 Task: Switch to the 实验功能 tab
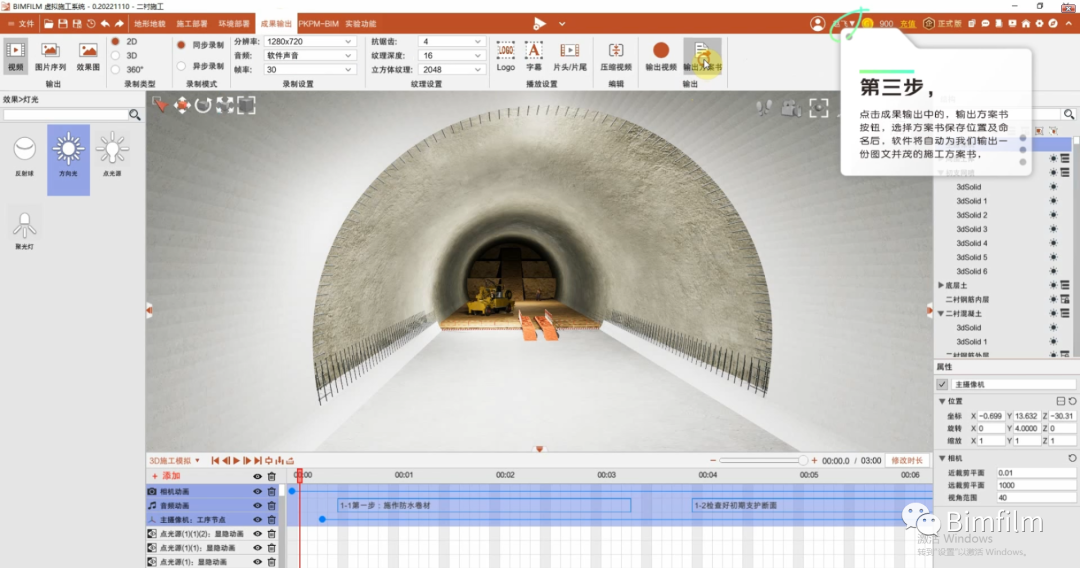tap(360, 23)
